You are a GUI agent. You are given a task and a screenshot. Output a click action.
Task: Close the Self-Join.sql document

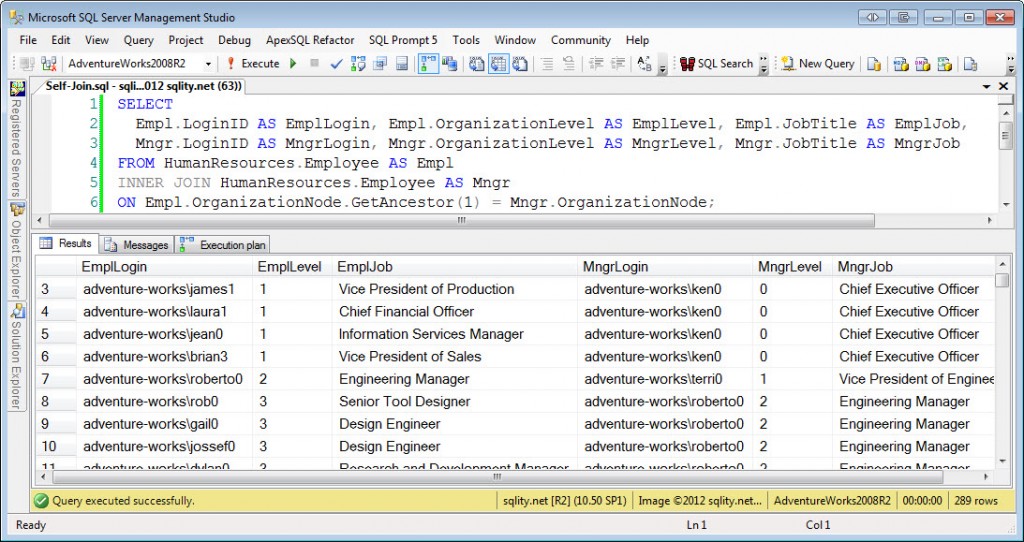[x=1004, y=86]
